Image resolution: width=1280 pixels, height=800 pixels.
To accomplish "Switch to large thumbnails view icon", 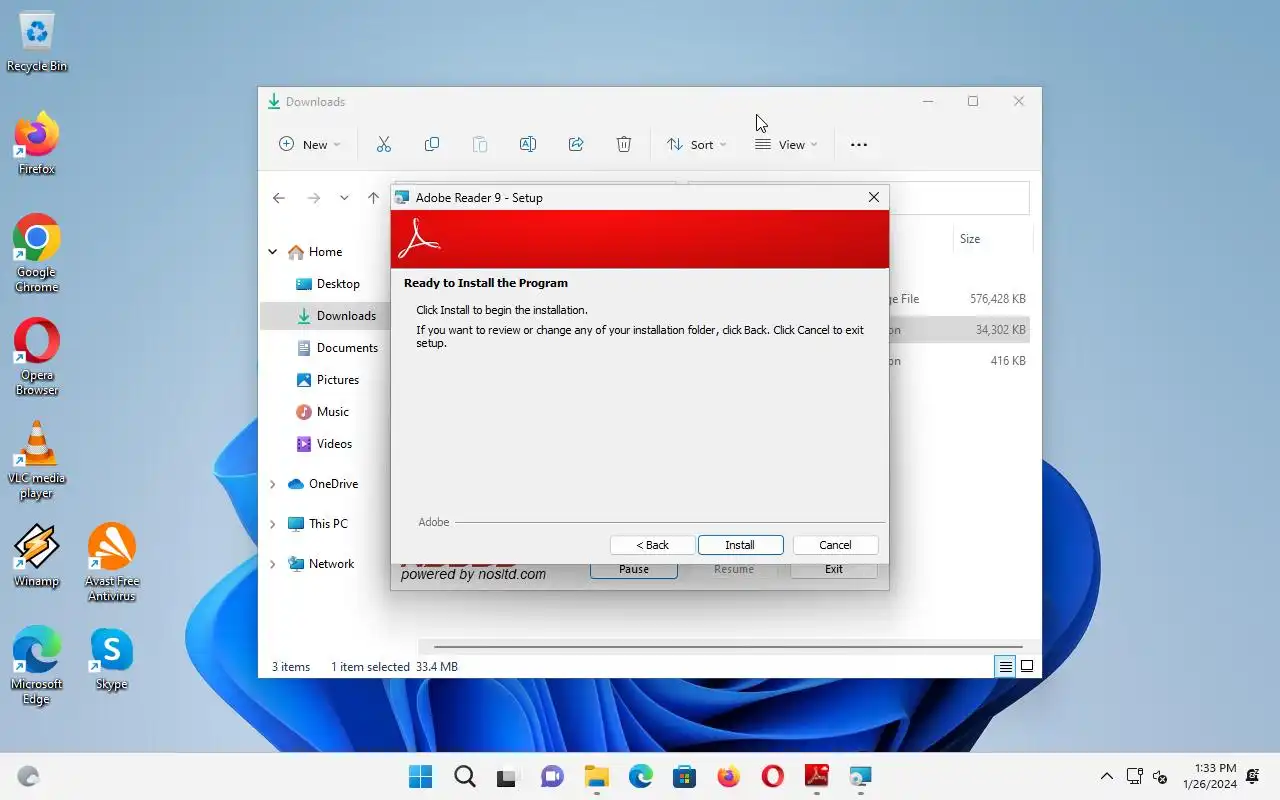I will click(1027, 666).
